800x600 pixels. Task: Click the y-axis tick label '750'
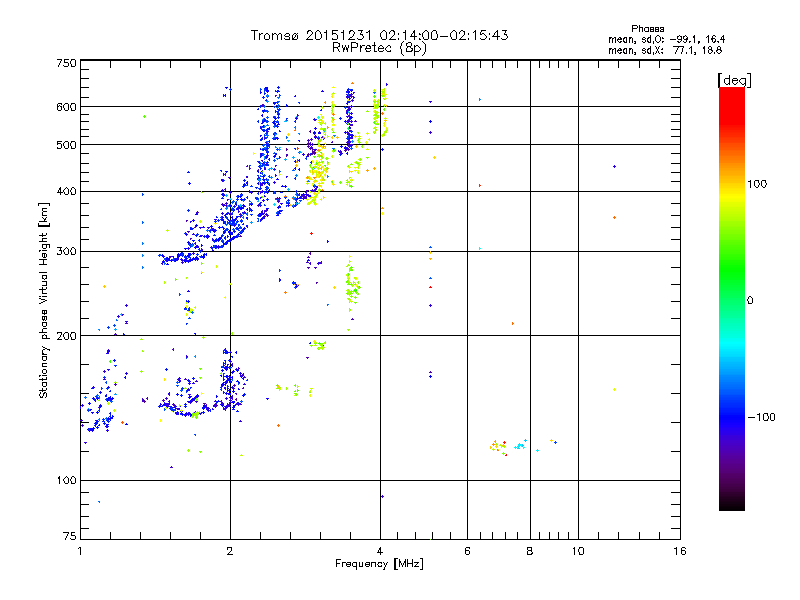[x=67, y=63]
